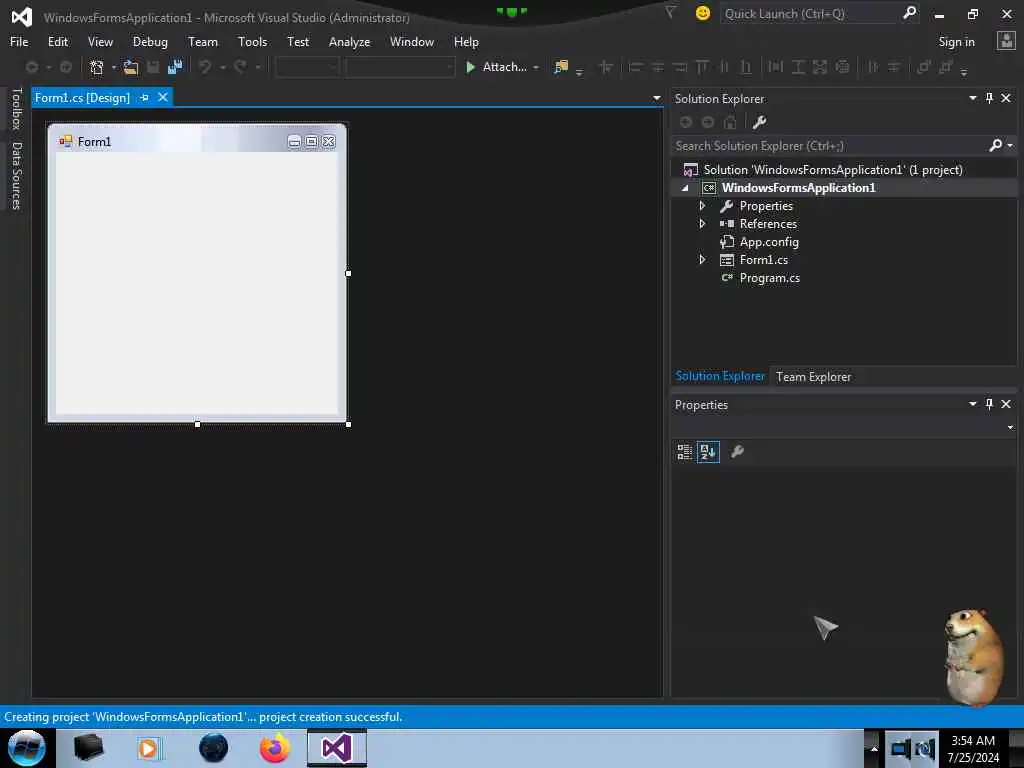Open the Test menu
The width and height of the screenshot is (1024, 768).
click(x=298, y=42)
